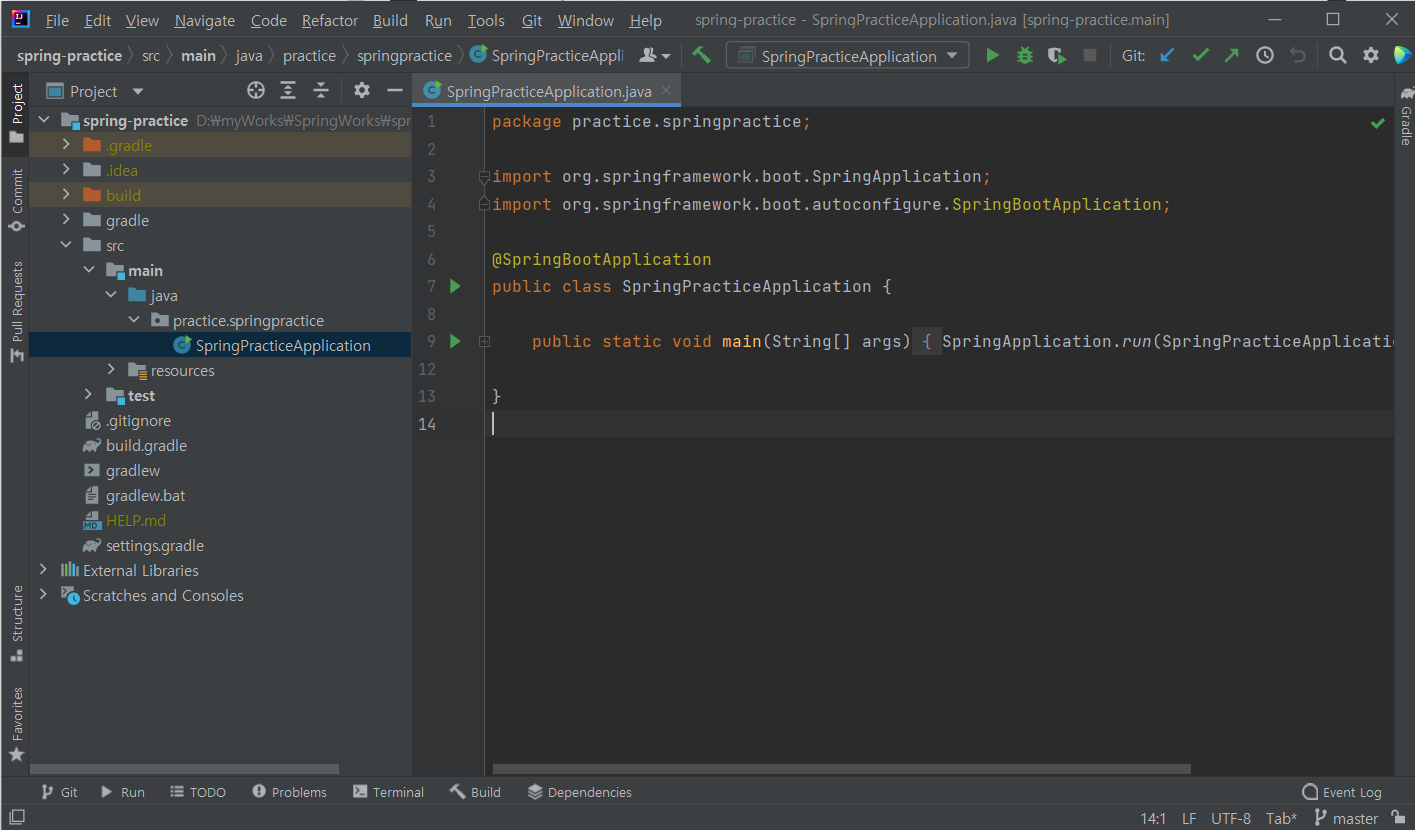The image size is (1415, 830).
Task: Open the Terminal tool window
Action: pyautogui.click(x=388, y=792)
